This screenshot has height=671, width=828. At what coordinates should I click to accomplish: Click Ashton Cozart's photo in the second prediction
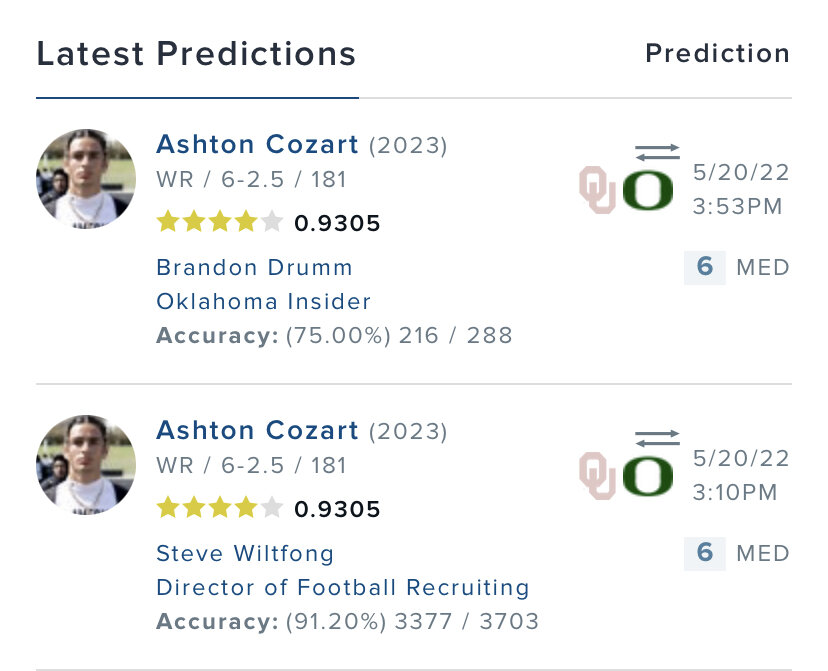(x=86, y=465)
